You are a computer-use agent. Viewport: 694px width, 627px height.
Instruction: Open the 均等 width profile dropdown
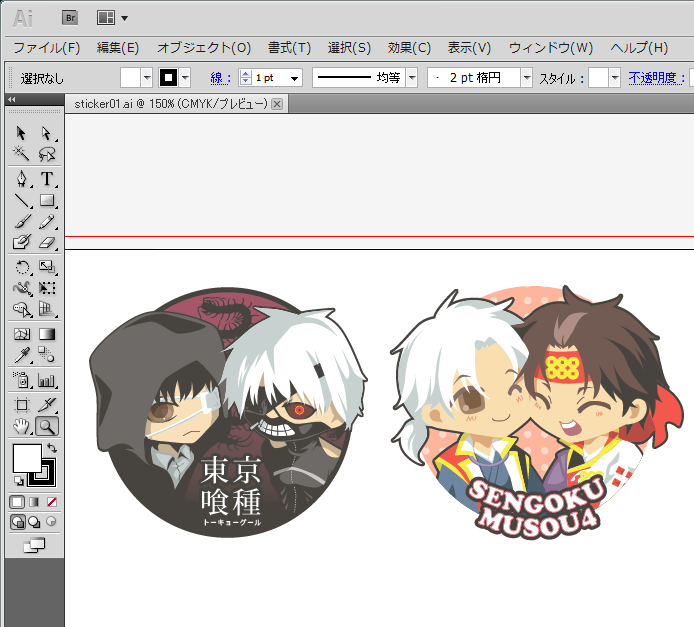pos(412,78)
